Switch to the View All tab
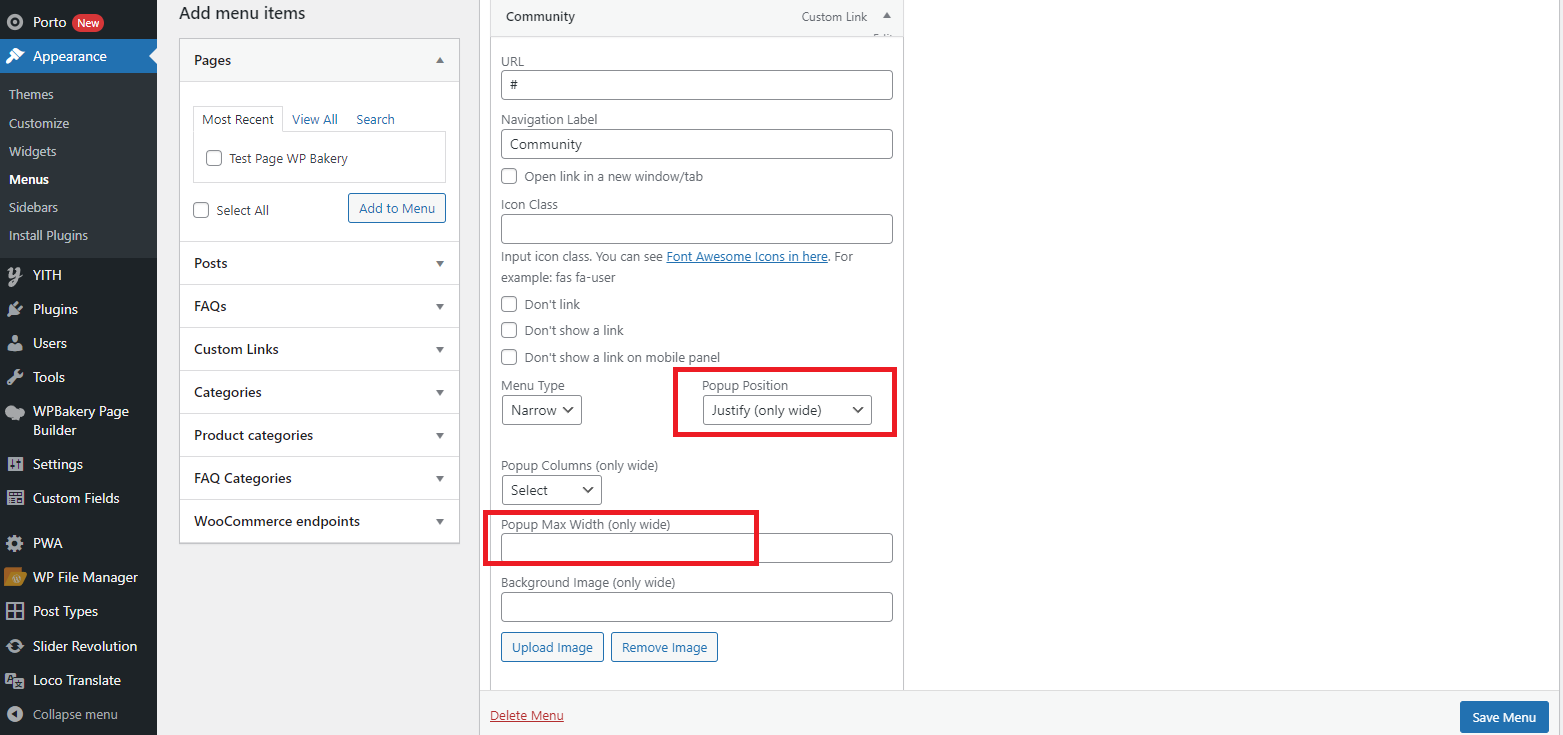 (x=315, y=119)
